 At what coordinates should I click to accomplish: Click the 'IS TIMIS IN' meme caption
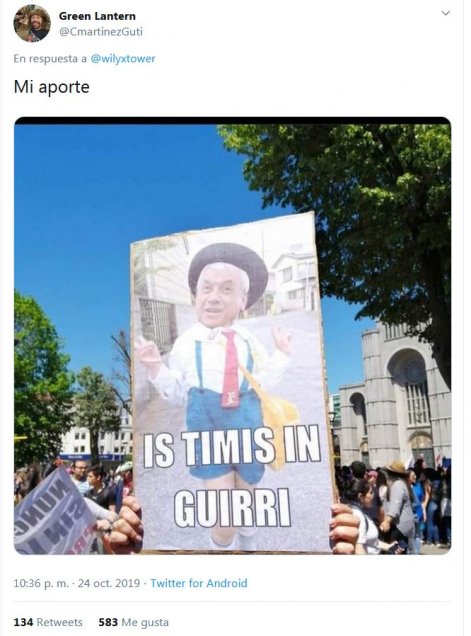[x=232, y=448]
